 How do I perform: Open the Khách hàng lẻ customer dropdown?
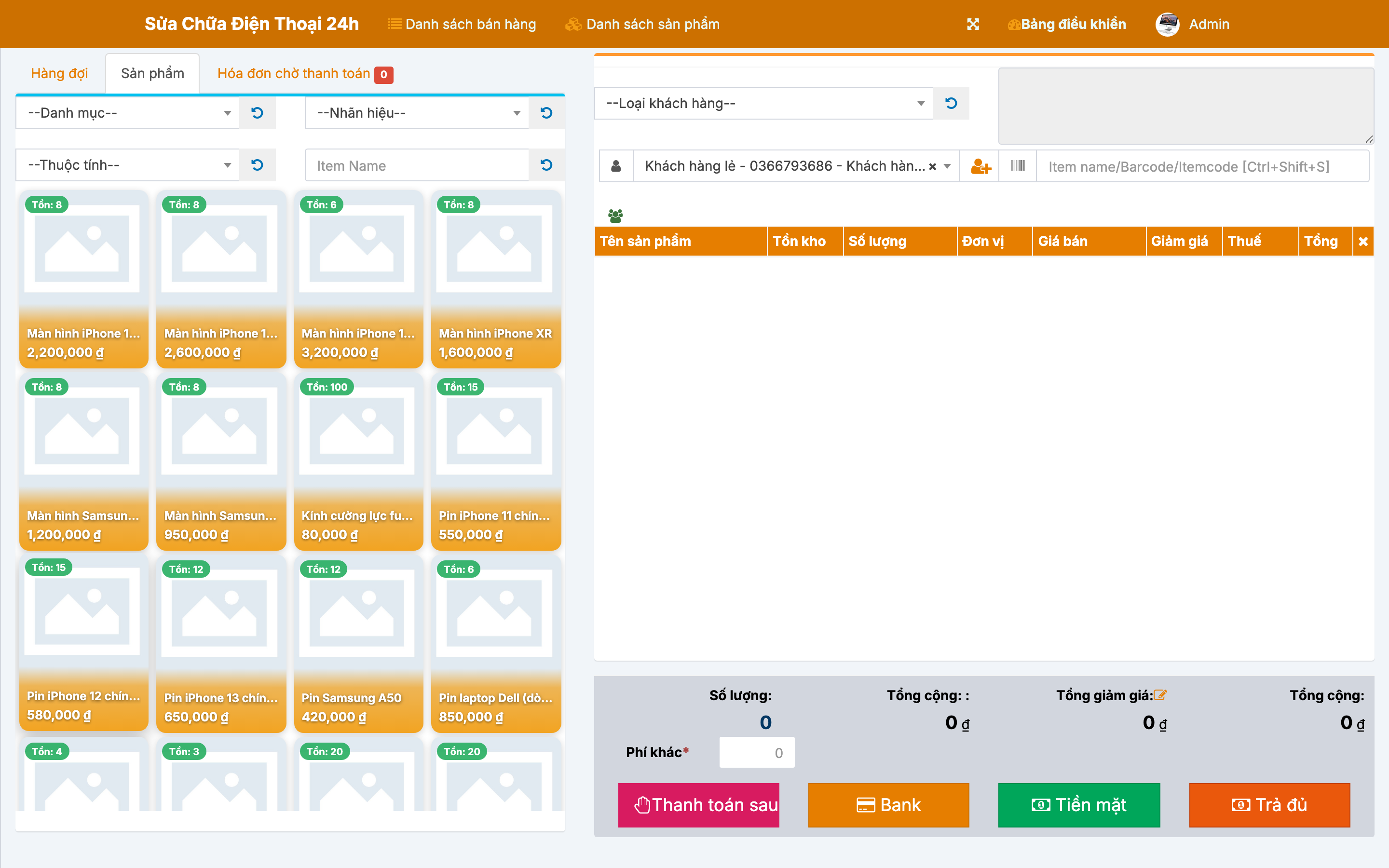[796, 166]
